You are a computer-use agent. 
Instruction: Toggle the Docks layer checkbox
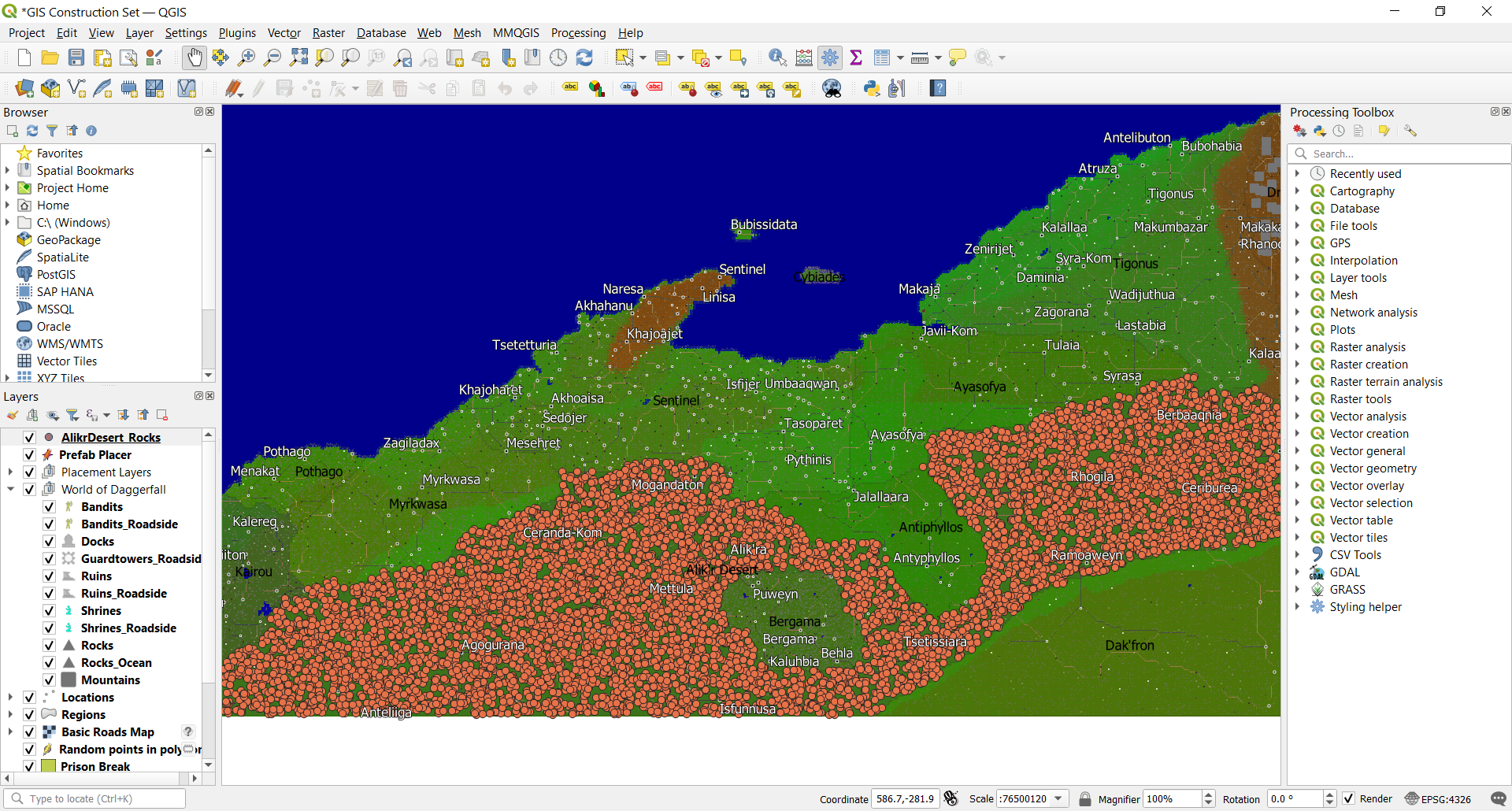[x=49, y=542]
